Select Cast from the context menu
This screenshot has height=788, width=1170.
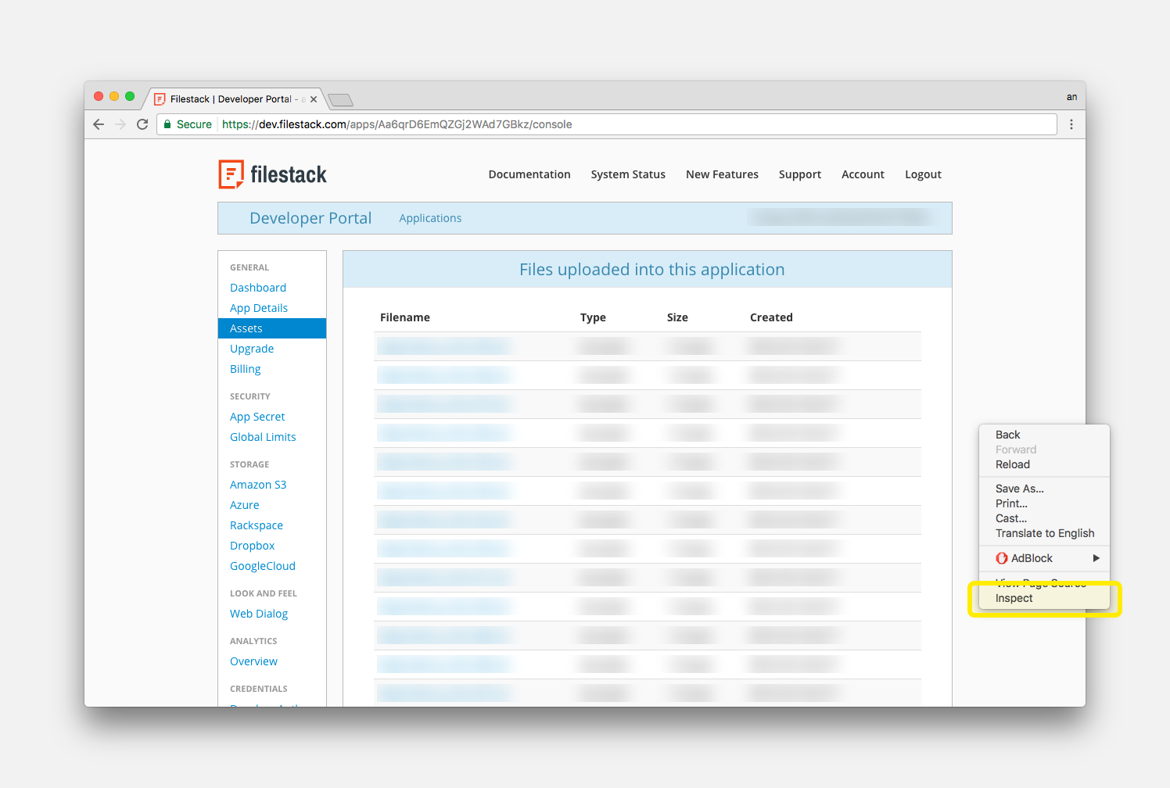(1009, 518)
